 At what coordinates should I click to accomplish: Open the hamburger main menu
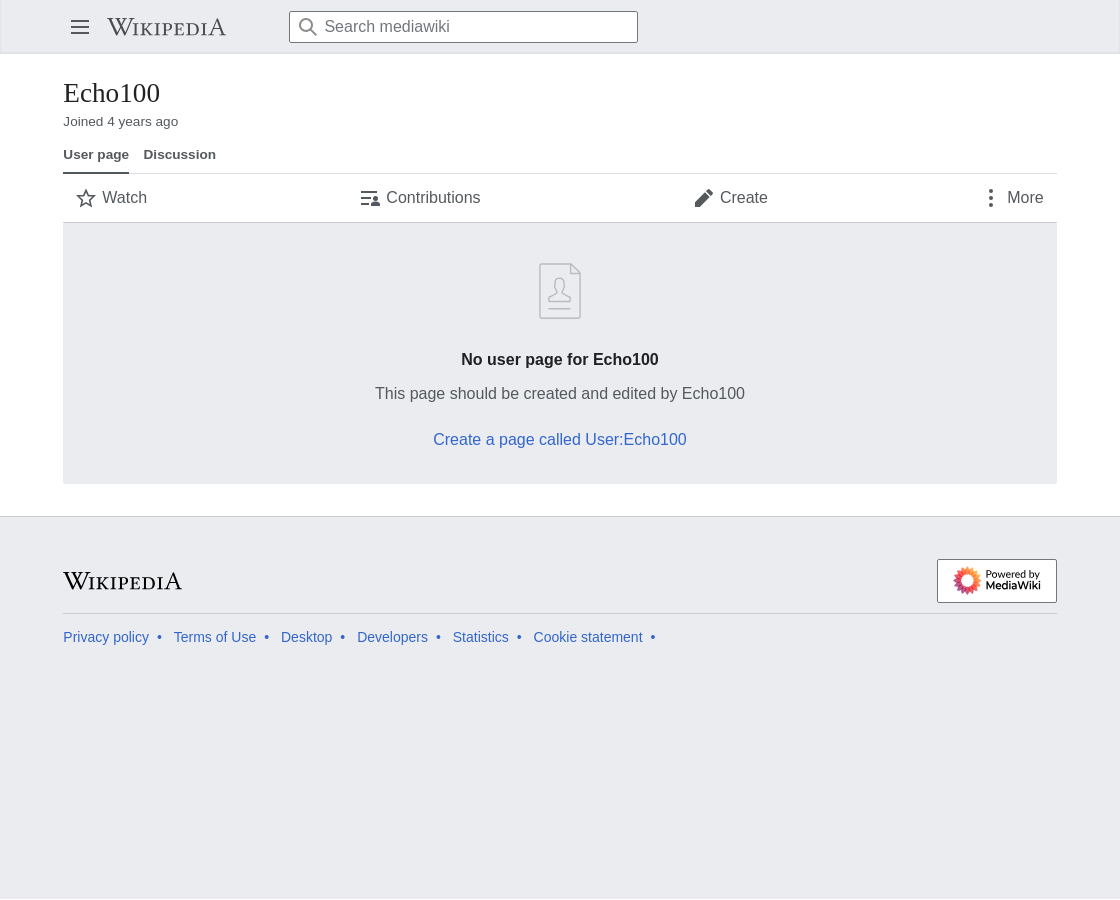click(80, 27)
